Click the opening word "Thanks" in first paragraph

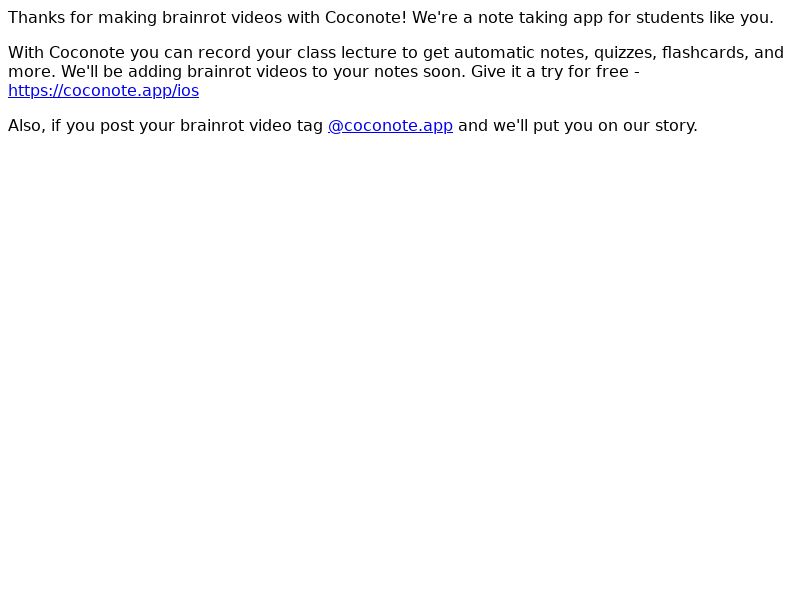tap(36, 17)
